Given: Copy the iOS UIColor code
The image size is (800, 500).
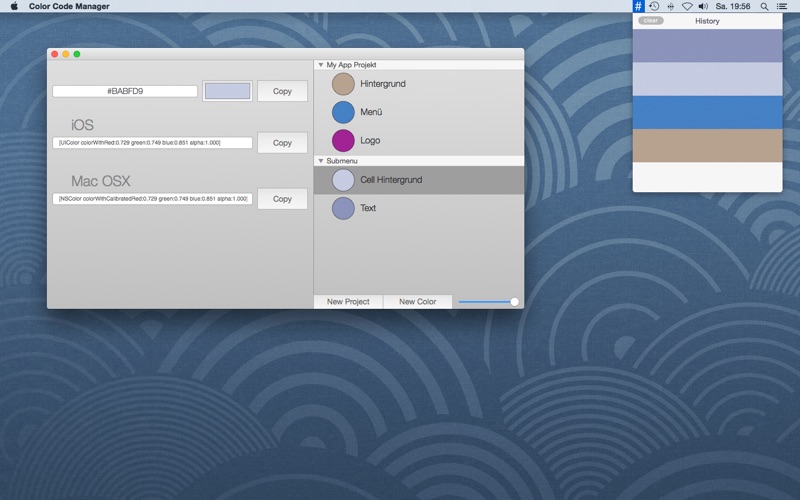Looking at the screenshot, I should (282, 143).
